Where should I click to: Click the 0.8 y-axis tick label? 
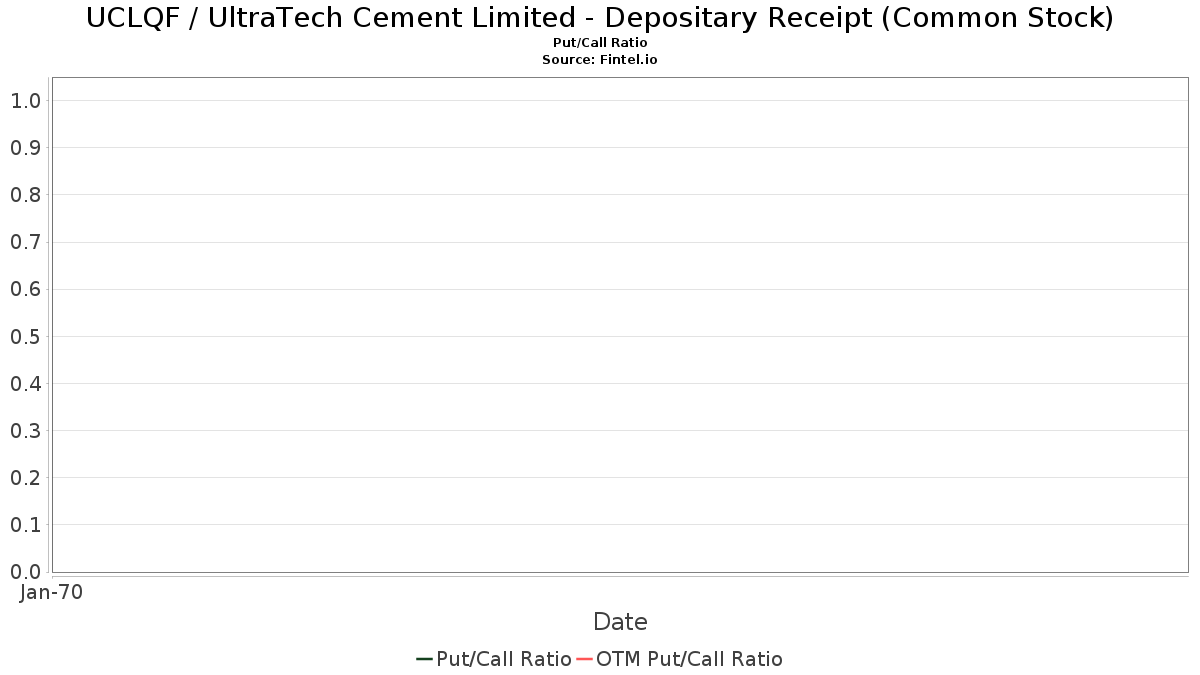pos(25,195)
